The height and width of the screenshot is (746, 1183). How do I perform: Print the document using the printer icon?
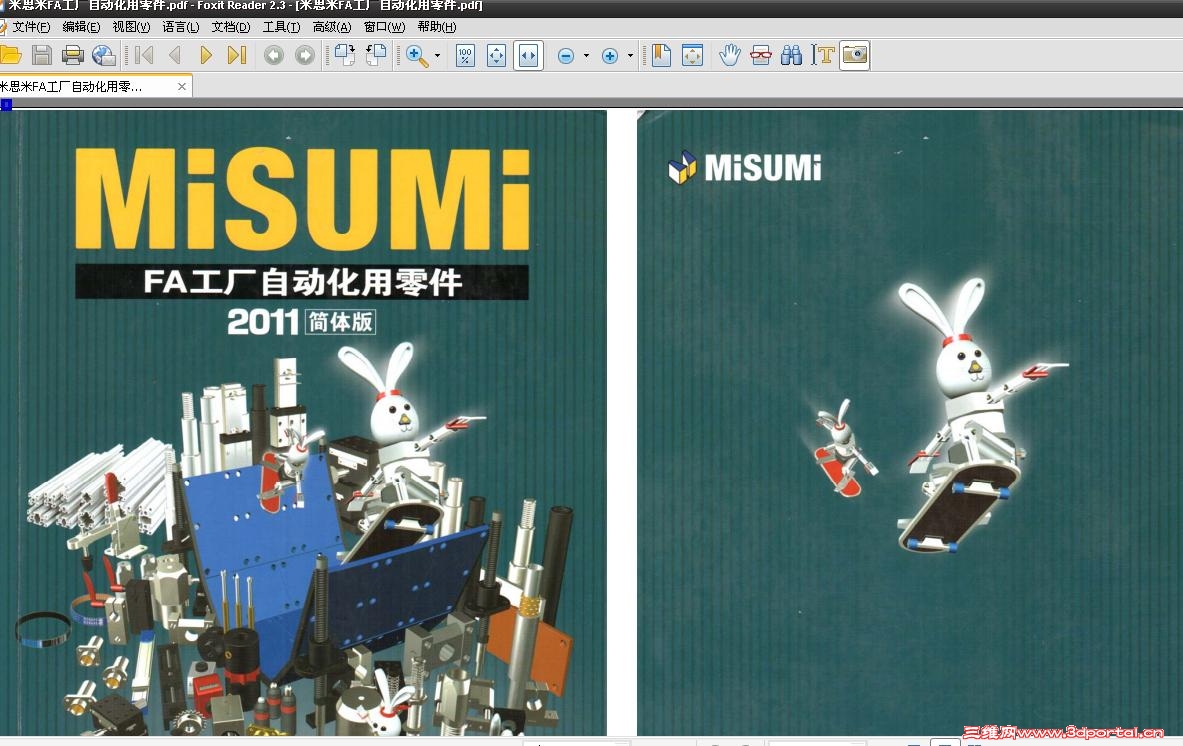click(x=72, y=55)
